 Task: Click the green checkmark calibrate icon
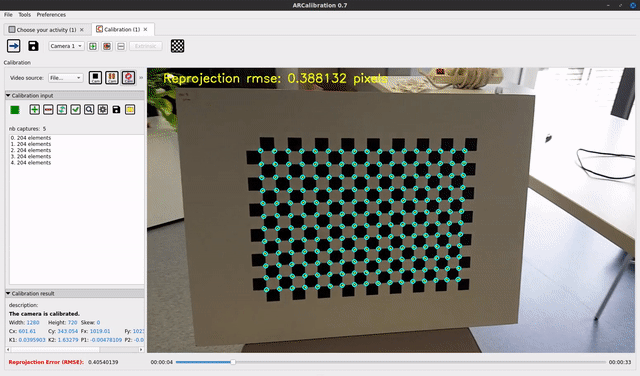click(x=76, y=109)
